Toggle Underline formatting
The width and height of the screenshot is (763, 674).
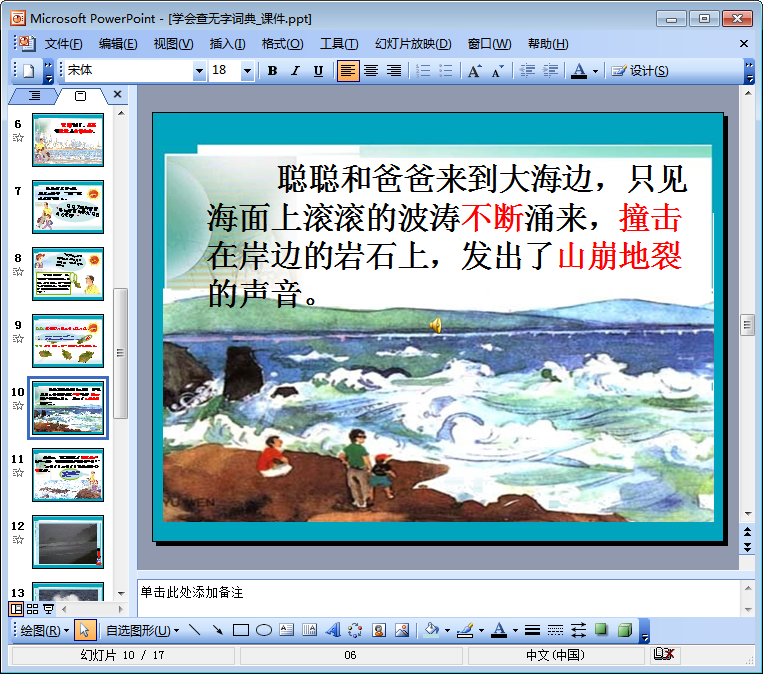(x=318, y=71)
